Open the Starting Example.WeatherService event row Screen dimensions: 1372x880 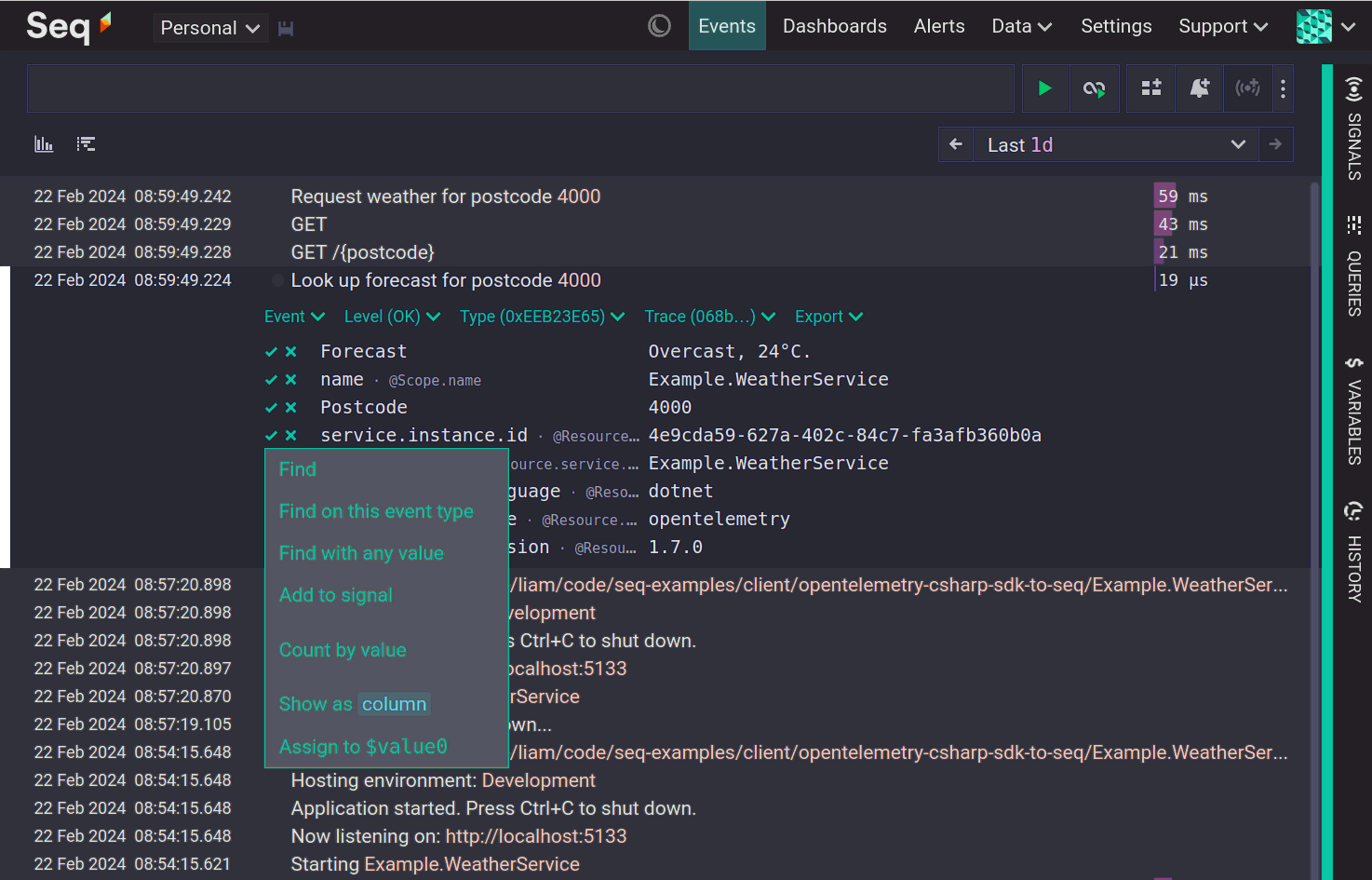[x=435, y=864]
